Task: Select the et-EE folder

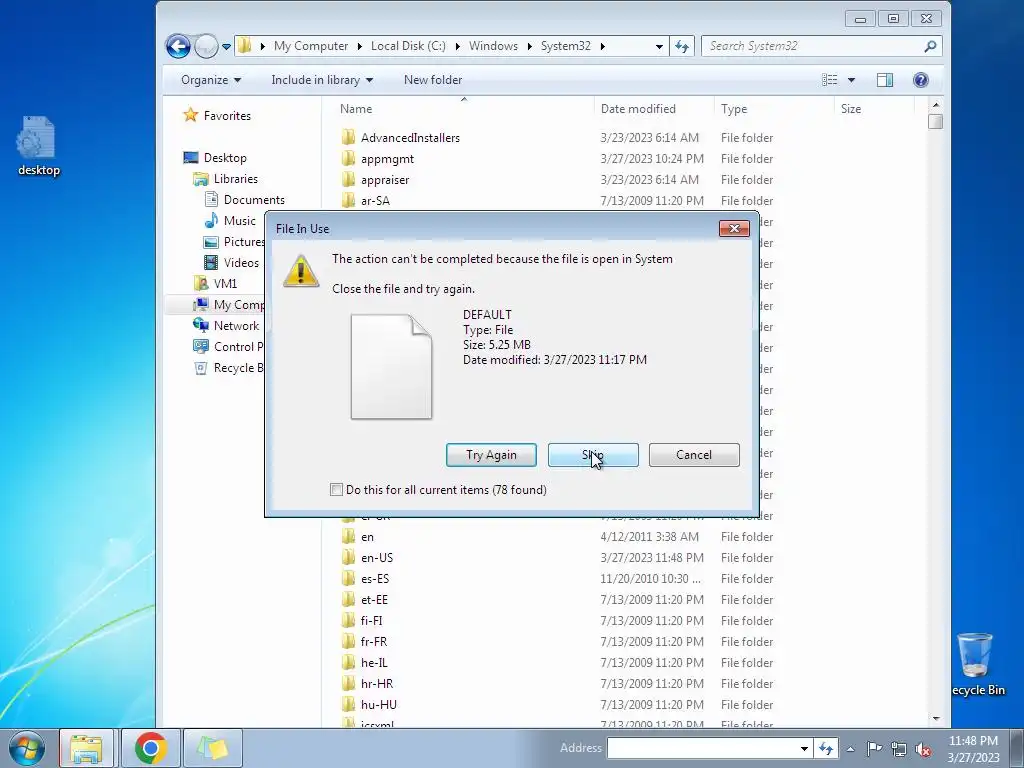Action: pos(364,600)
